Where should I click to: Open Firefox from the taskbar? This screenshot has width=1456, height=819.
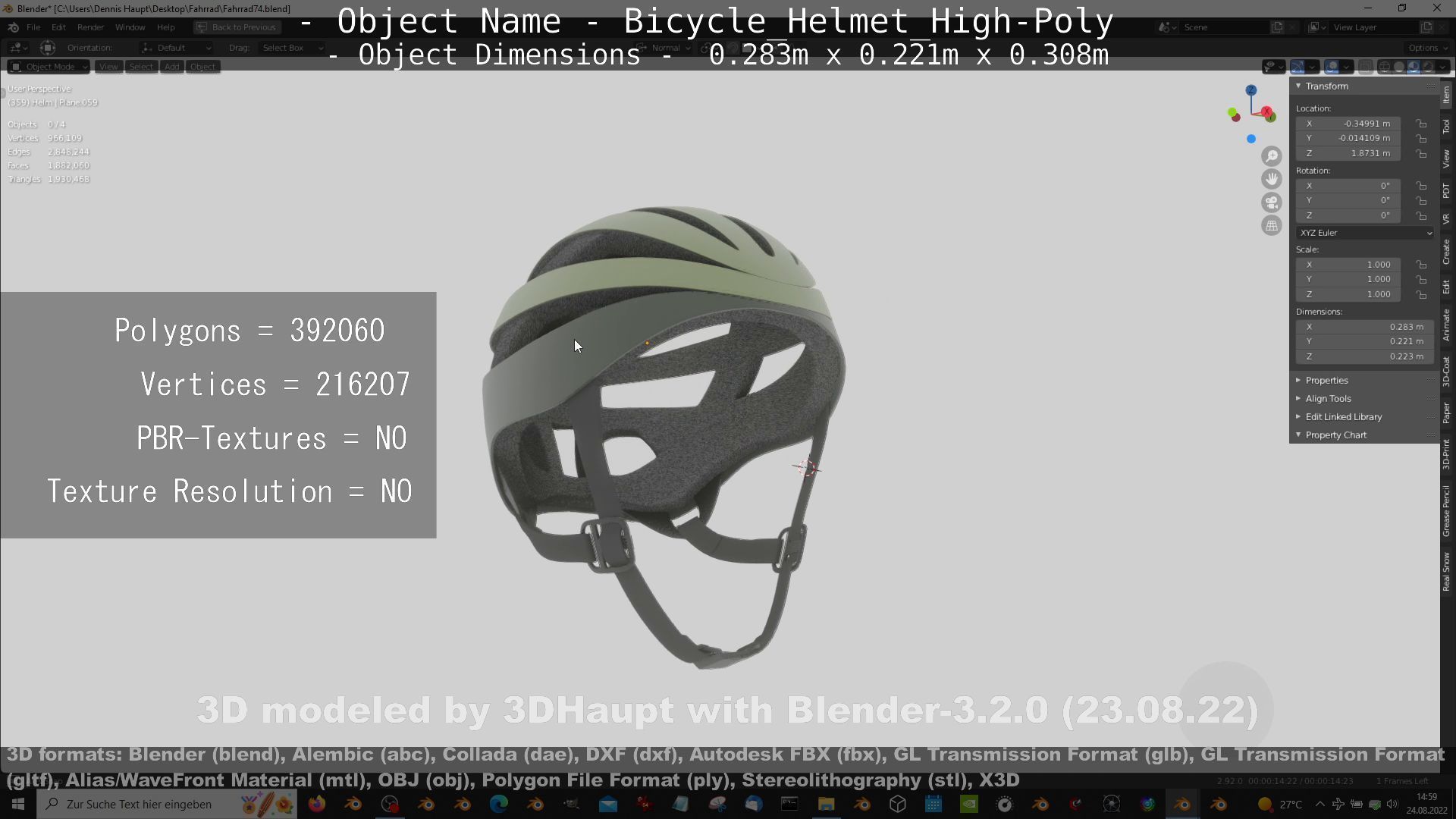click(x=316, y=804)
